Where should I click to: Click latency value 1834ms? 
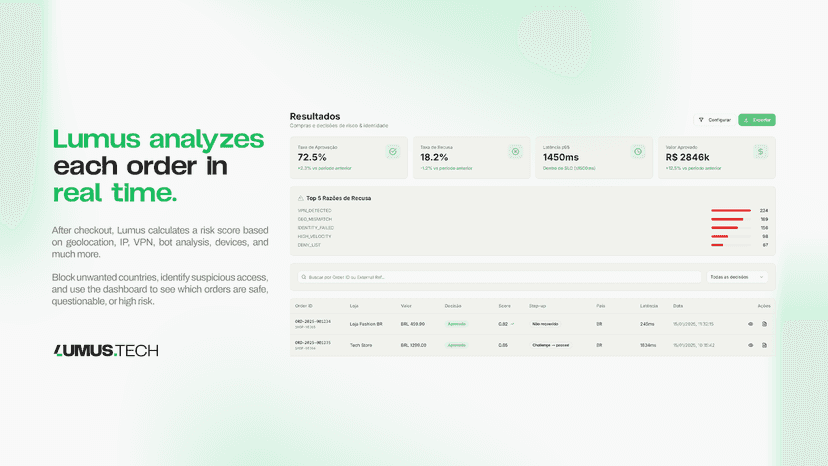(x=648, y=345)
